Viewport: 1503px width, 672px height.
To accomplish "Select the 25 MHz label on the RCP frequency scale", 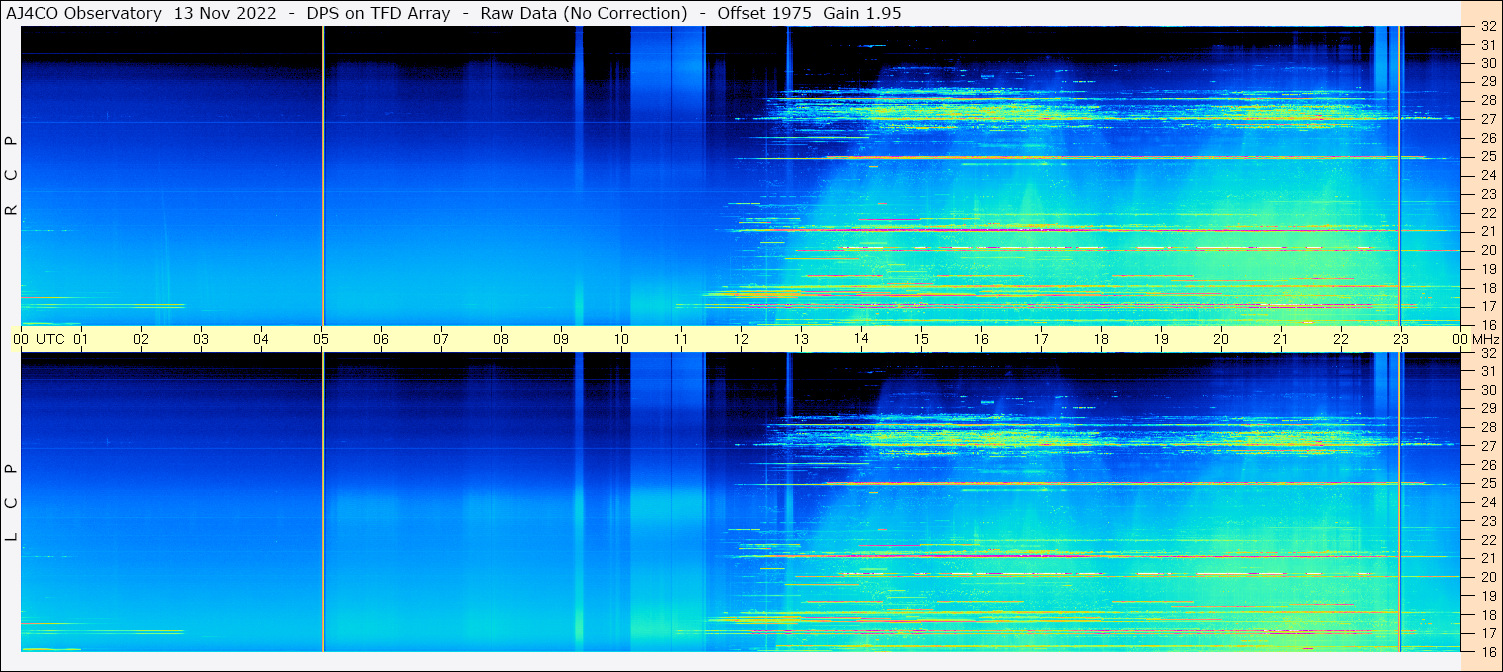I will click(1487, 157).
